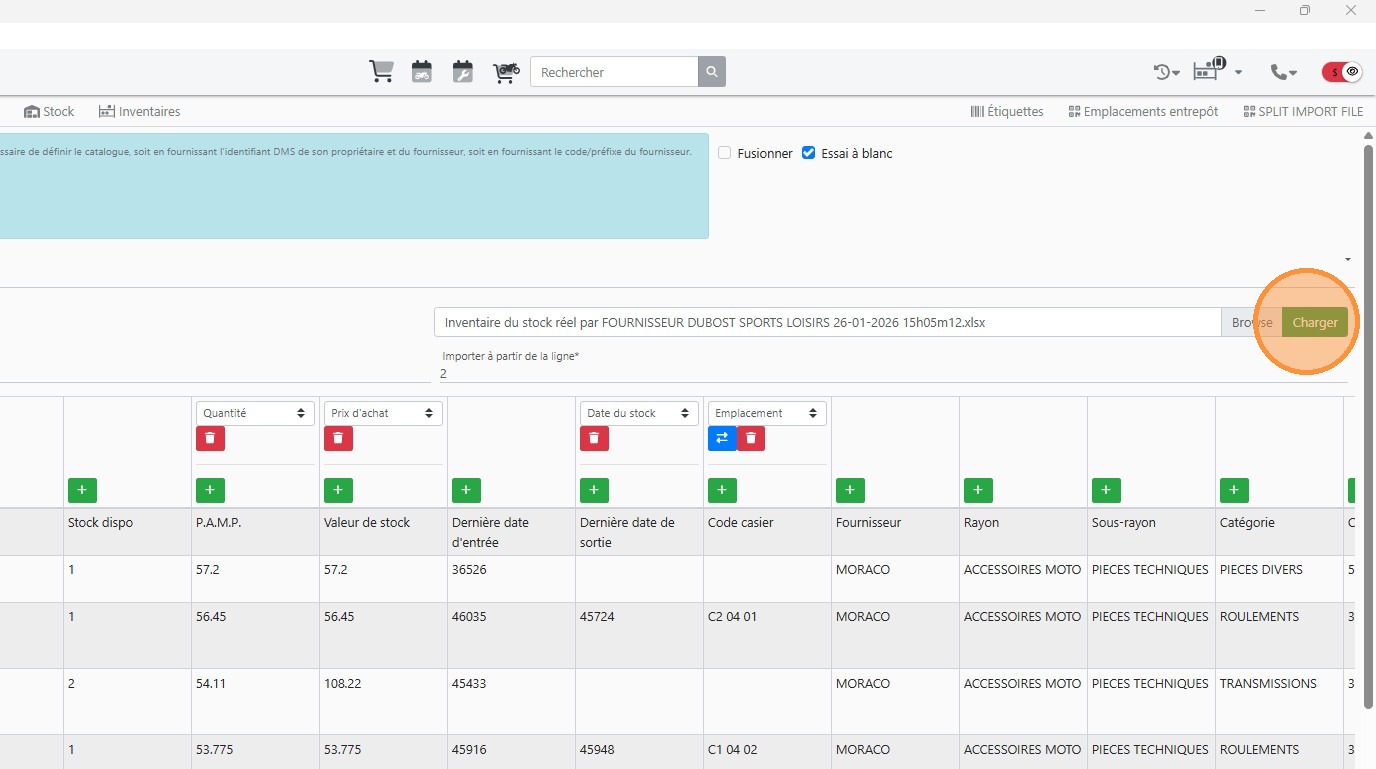Image resolution: width=1376 pixels, height=769 pixels.
Task: Check the Fusionner checkbox
Action: (x=725, y=154)
